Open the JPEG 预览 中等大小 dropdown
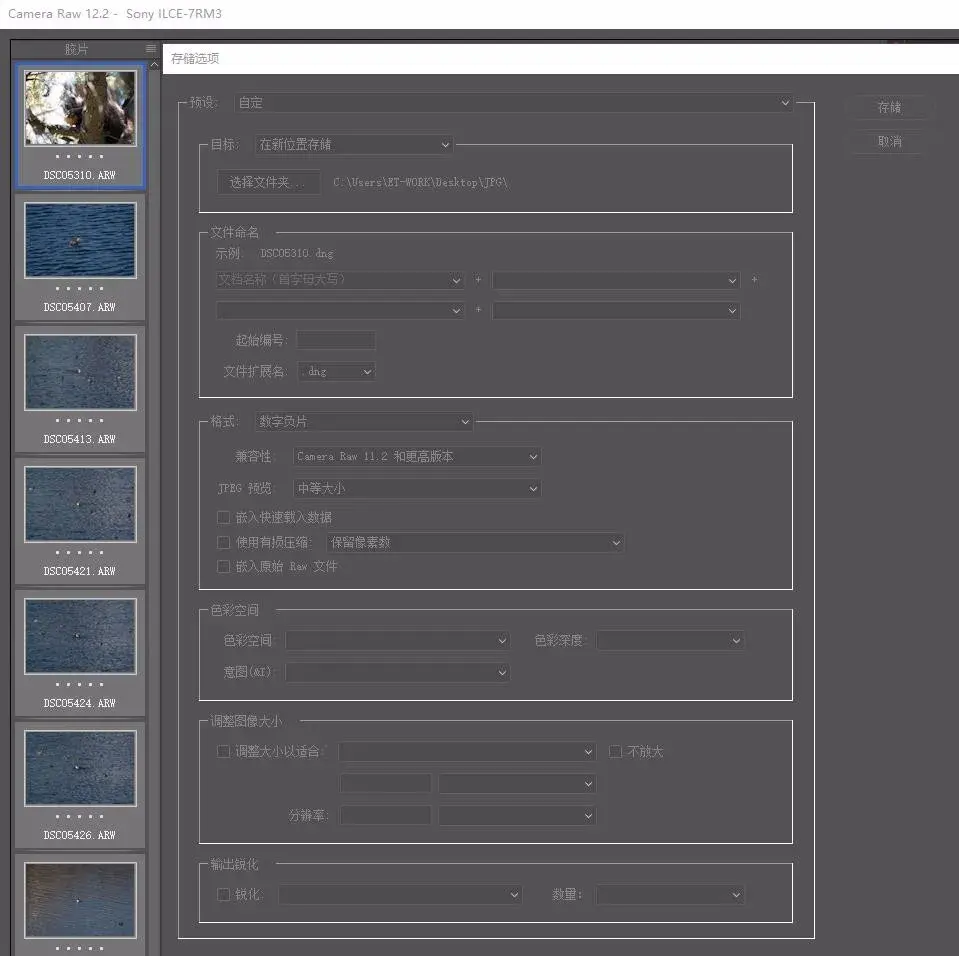The width and height of the screenshot is (959, 956). click(417, 489)
